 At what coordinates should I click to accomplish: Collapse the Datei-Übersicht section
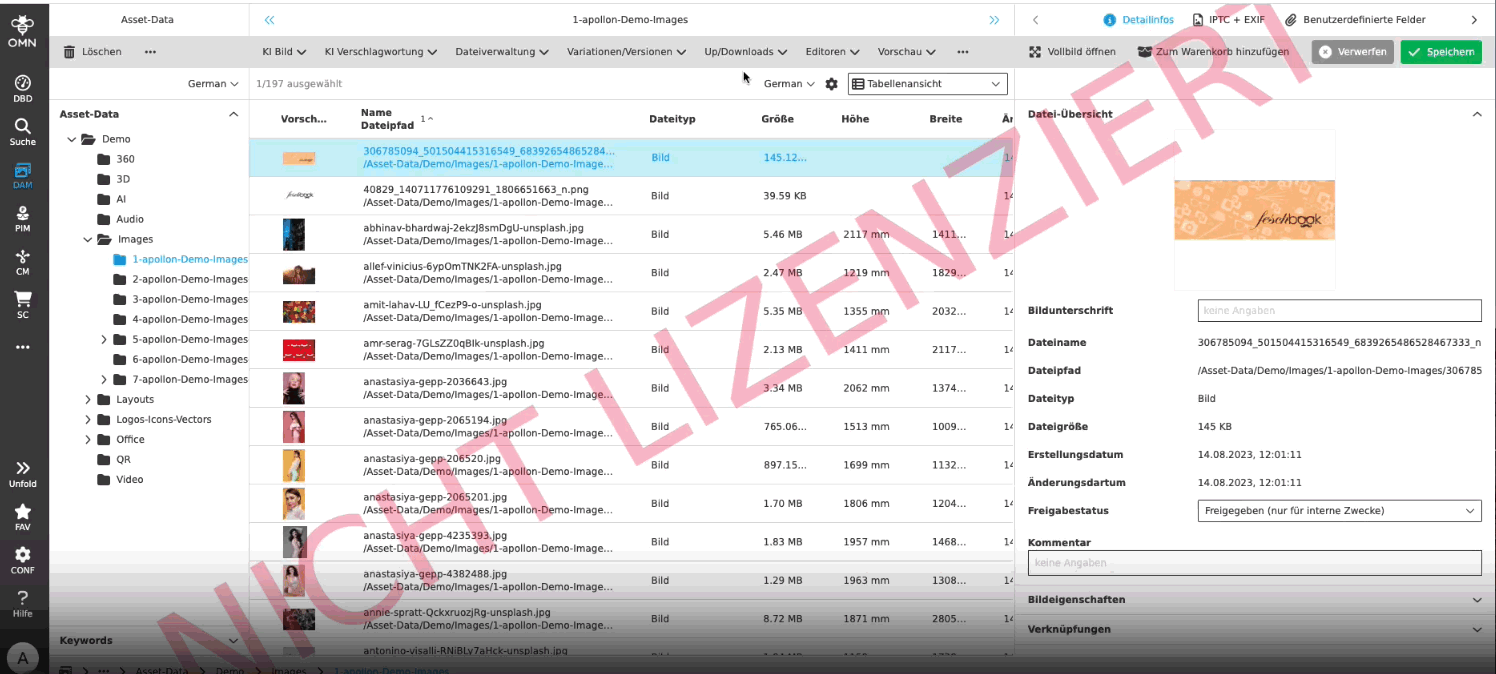pos(1476,114)
